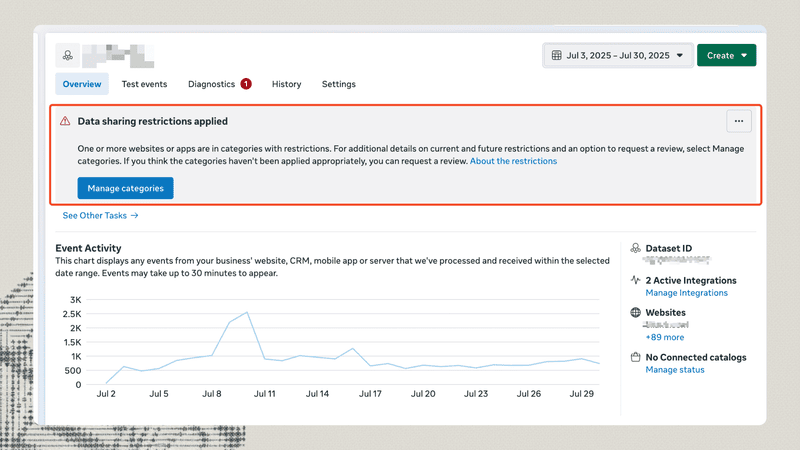
Task: Open the Settings tab
Action: pos(339,84)
